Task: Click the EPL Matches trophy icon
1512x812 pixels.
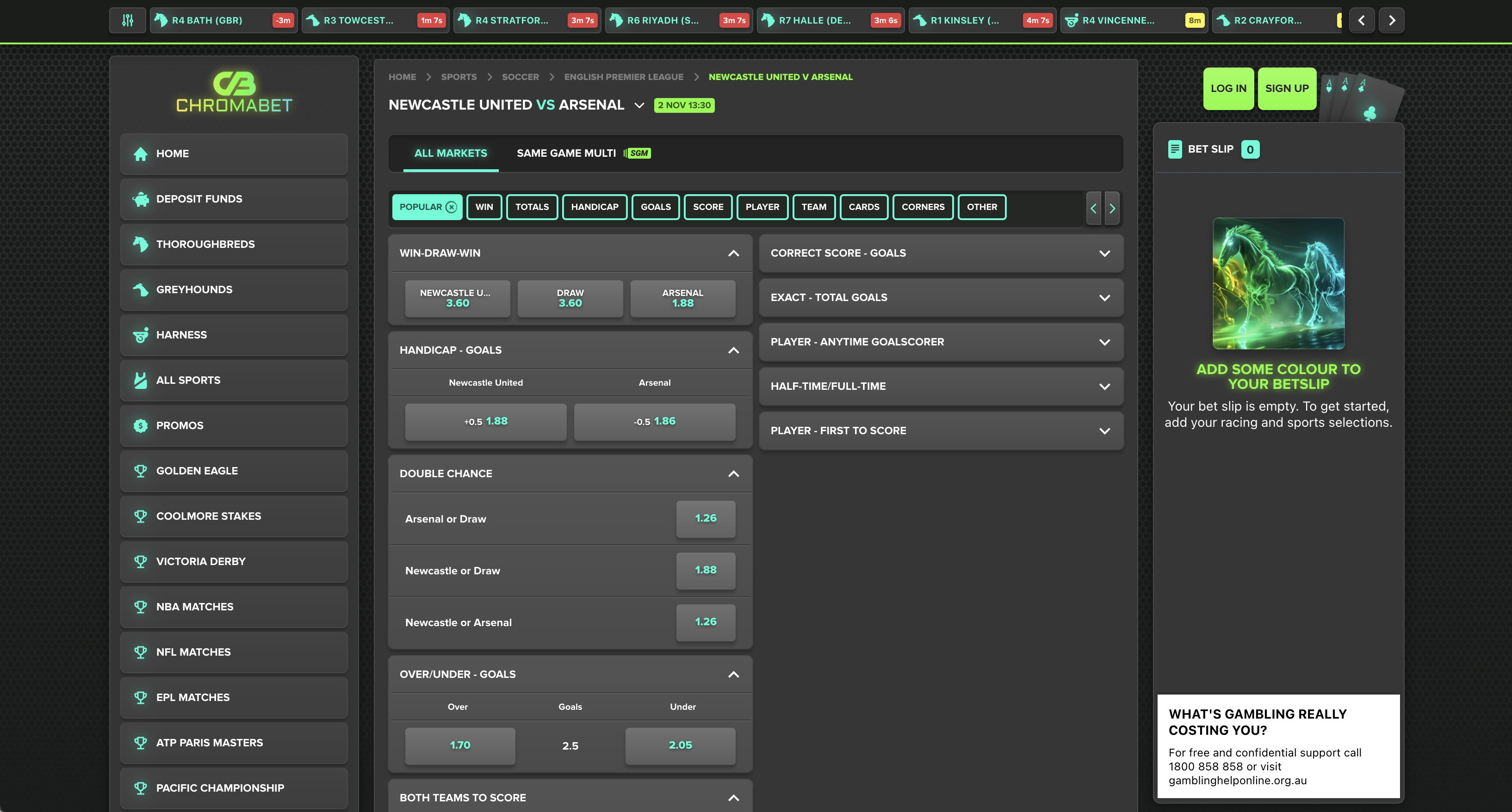Action: pyautogui.click(x=140, y=697)
